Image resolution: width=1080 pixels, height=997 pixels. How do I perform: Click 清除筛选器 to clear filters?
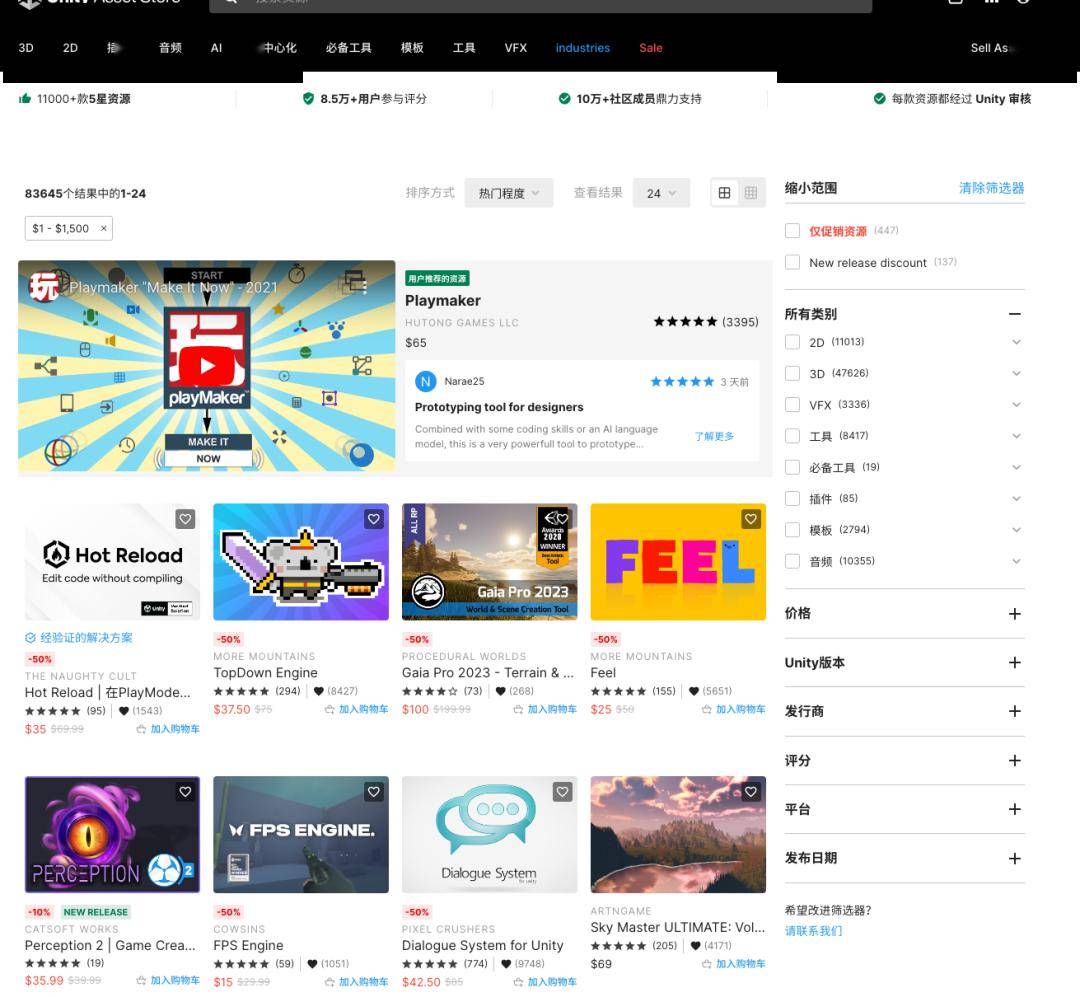[x=991, y=188]
